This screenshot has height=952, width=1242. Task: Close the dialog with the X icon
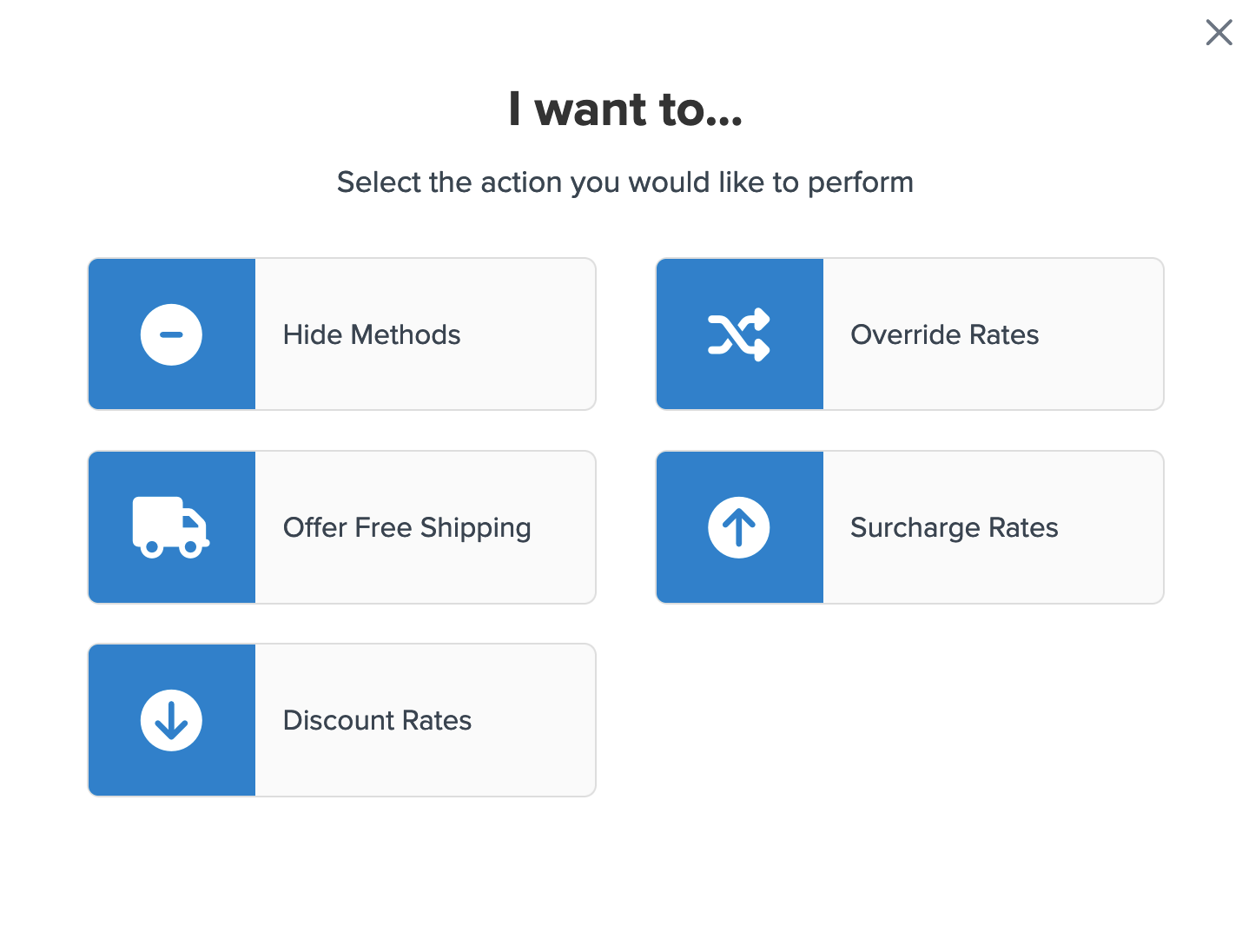(1219, 32)
